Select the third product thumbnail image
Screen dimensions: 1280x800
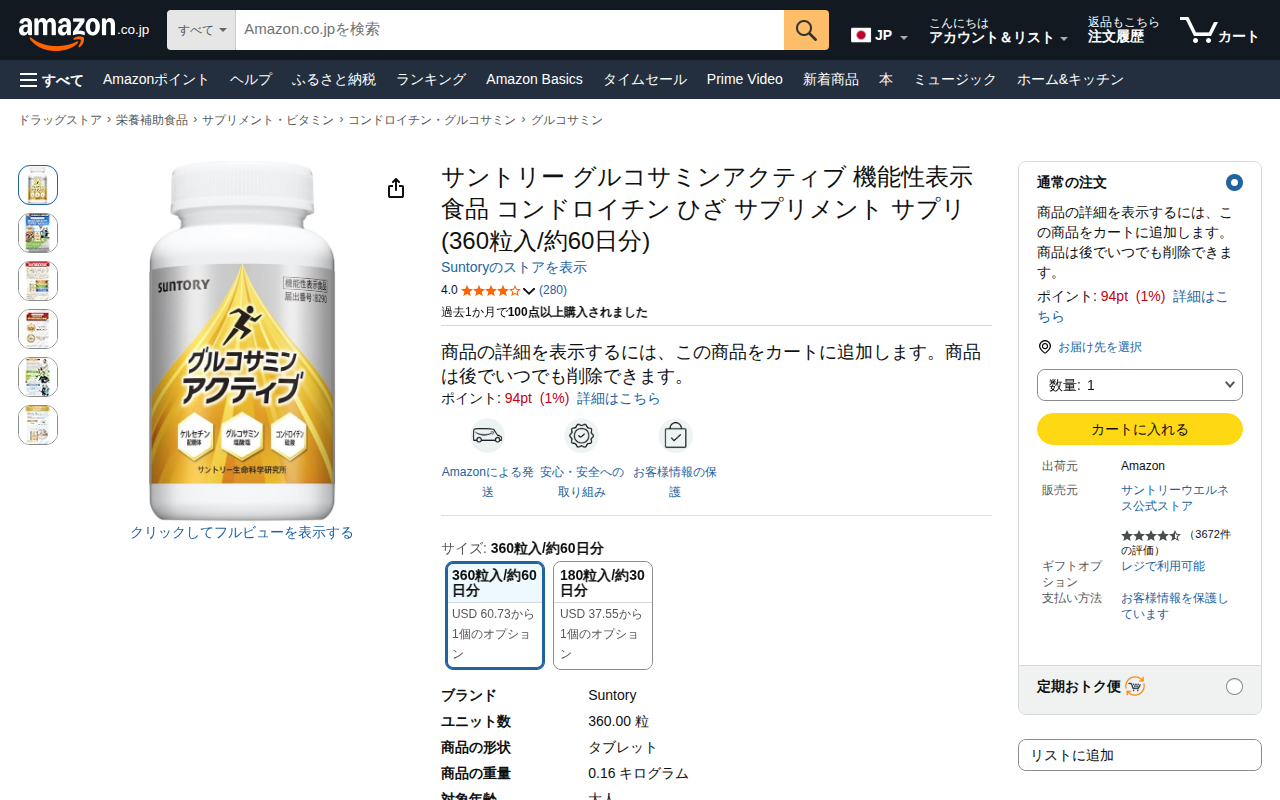coord(38,281)
